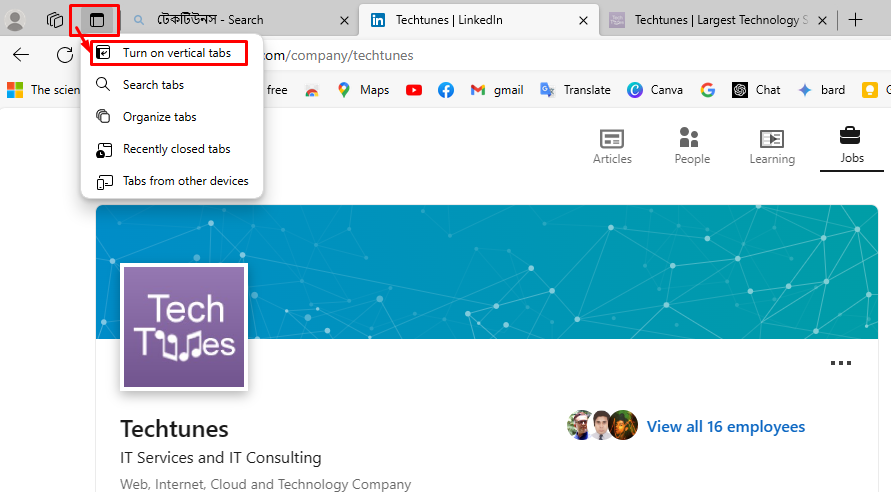Viewport: 891px width, 492px height.
Task: Close the Techtunes Largest Technology tab
Action: tap(822, 20)
